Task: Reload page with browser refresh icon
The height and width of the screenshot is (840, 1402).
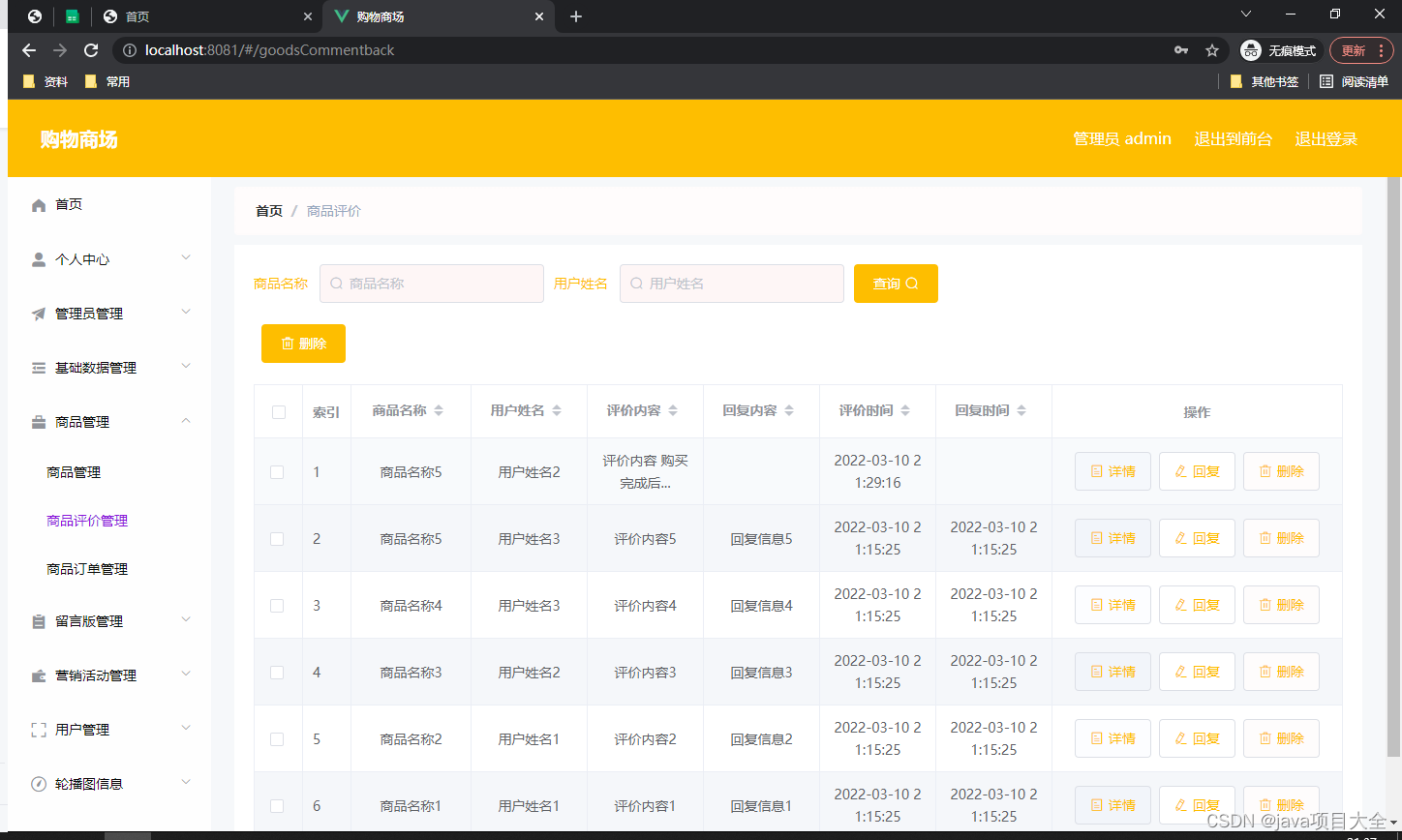Action: 91,50
